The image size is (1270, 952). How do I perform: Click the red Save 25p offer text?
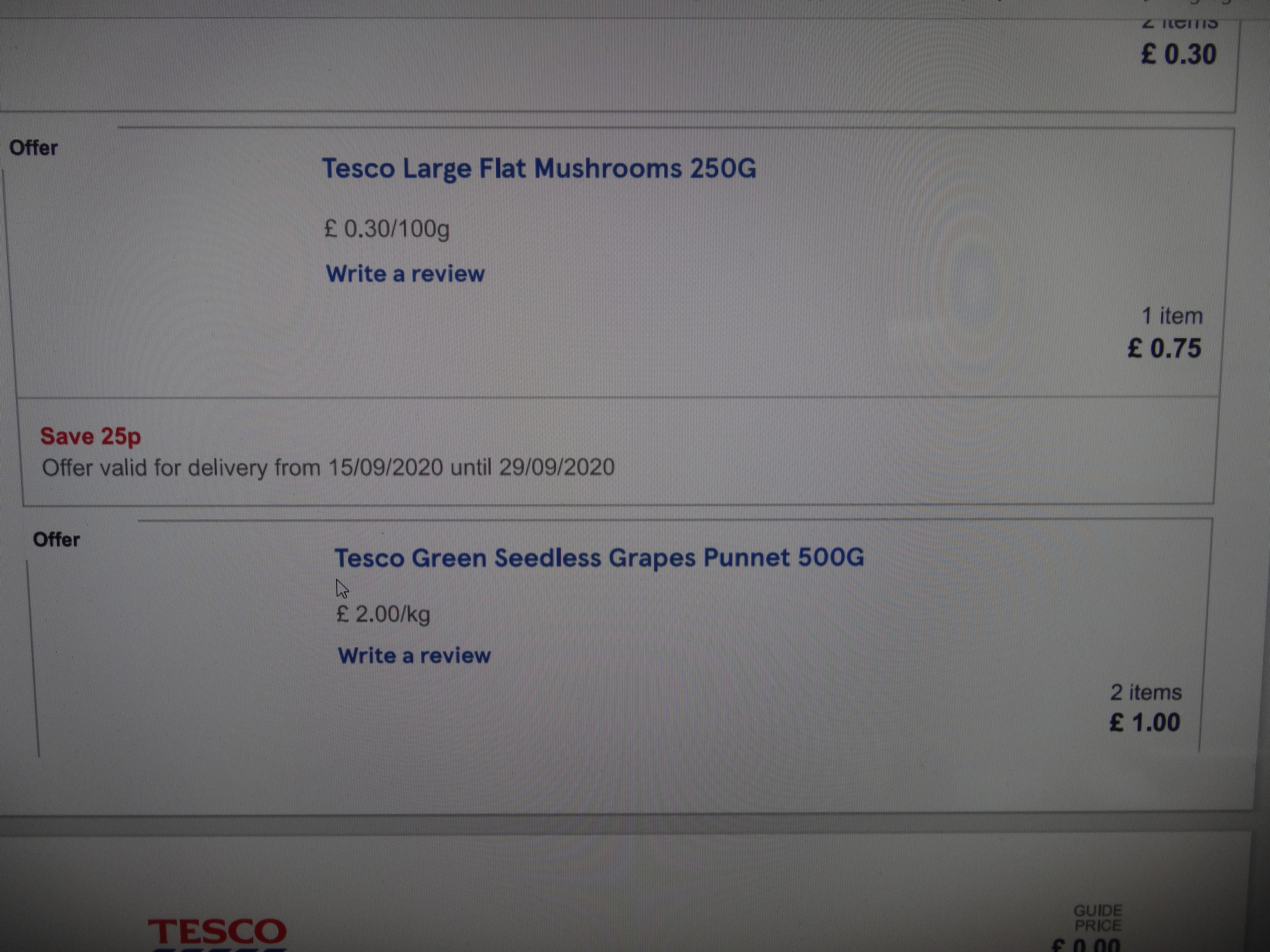(91, 436)
